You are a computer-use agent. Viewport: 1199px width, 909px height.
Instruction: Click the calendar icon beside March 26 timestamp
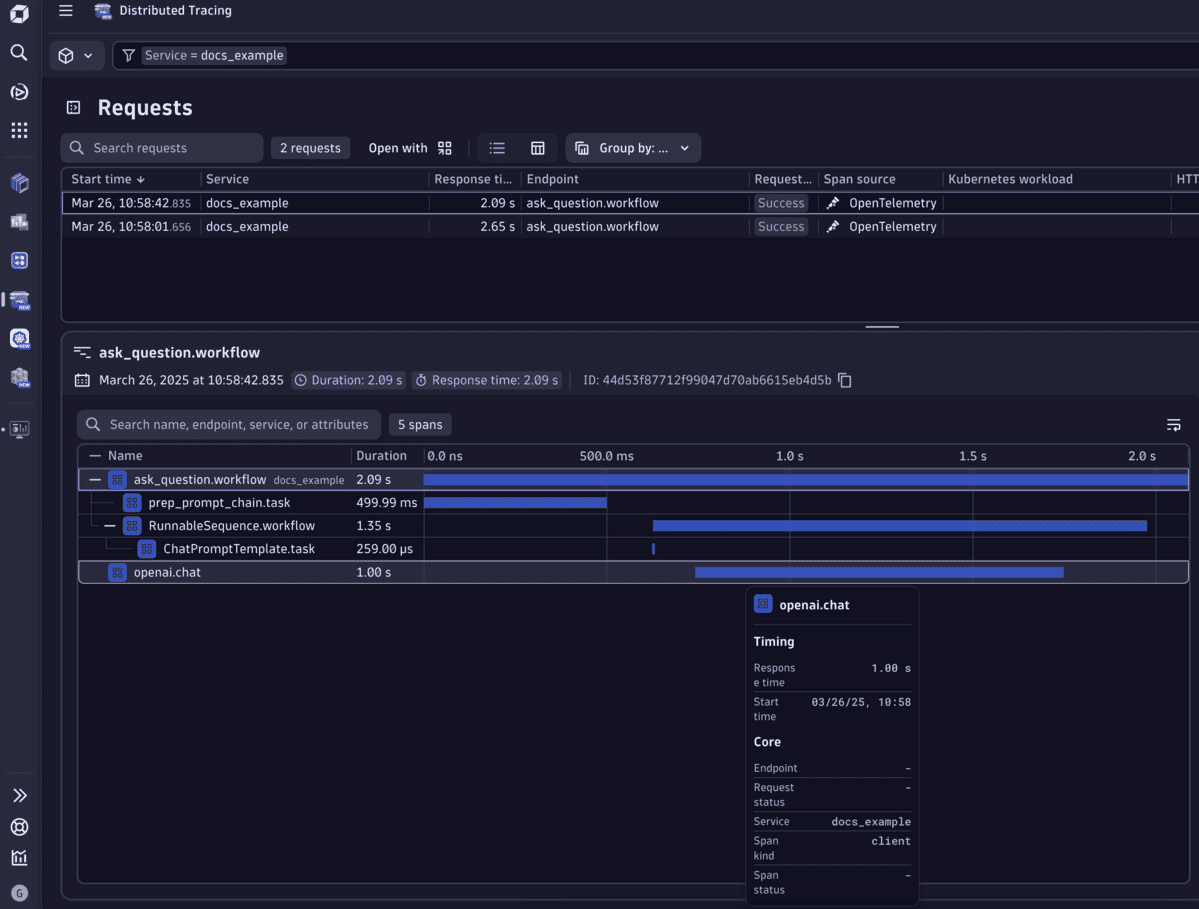(x=82, y=380)
